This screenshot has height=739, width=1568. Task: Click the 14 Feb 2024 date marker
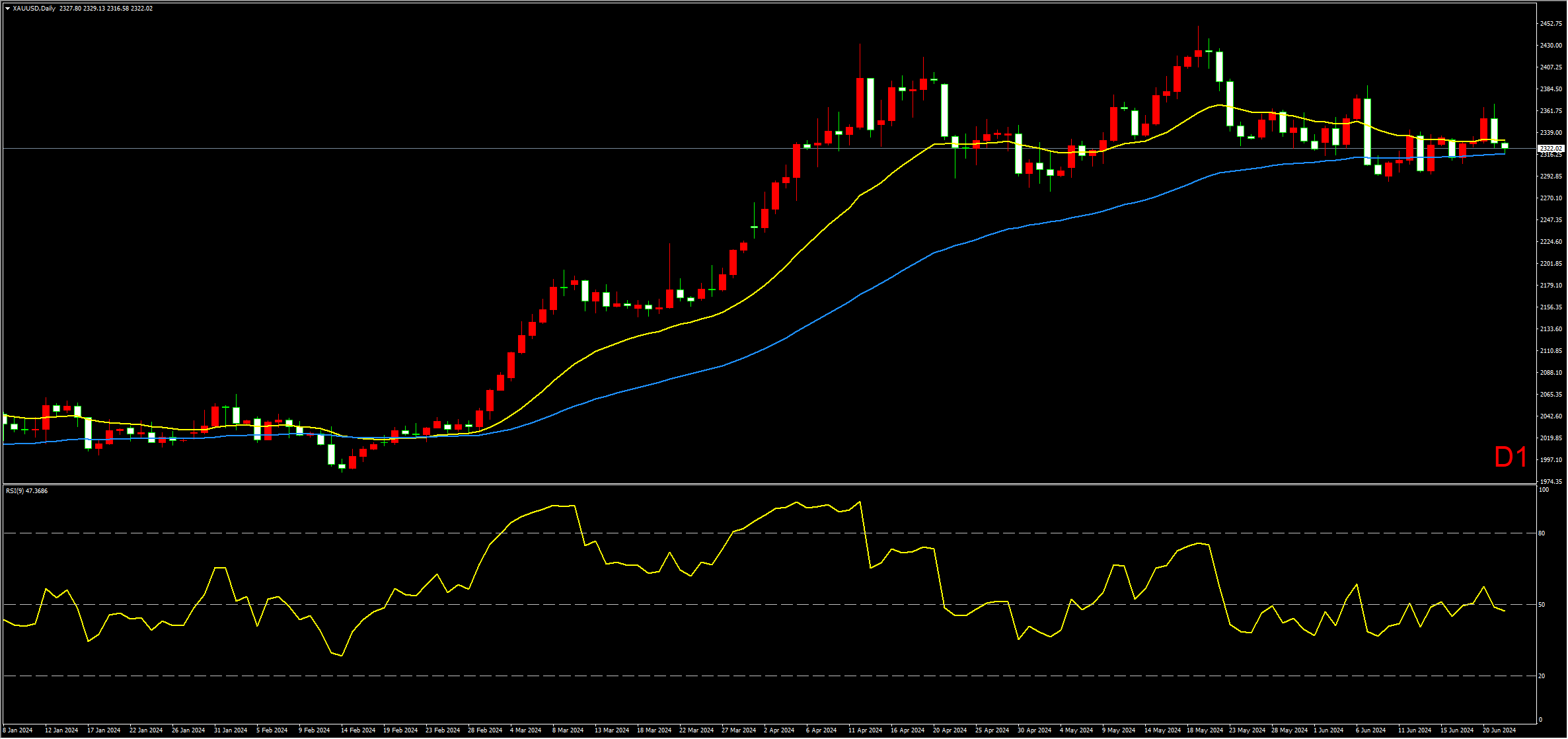[x=357, y=730]
